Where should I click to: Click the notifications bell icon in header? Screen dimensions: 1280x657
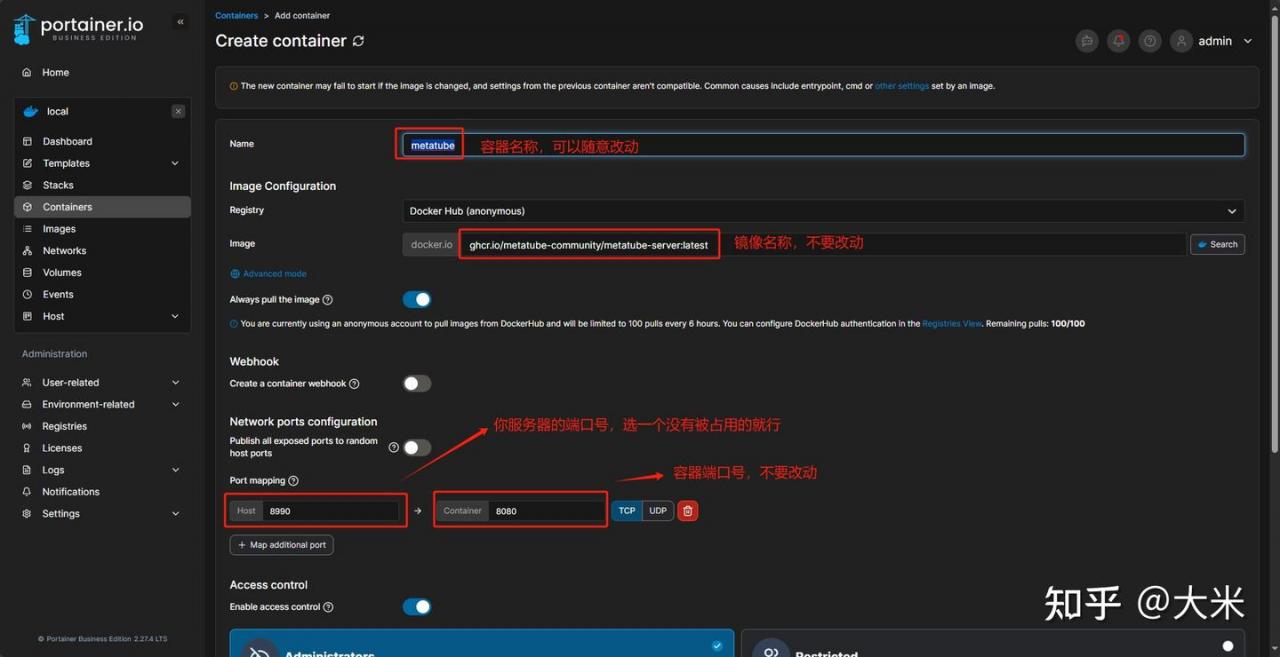click(x=1118, y=41)
